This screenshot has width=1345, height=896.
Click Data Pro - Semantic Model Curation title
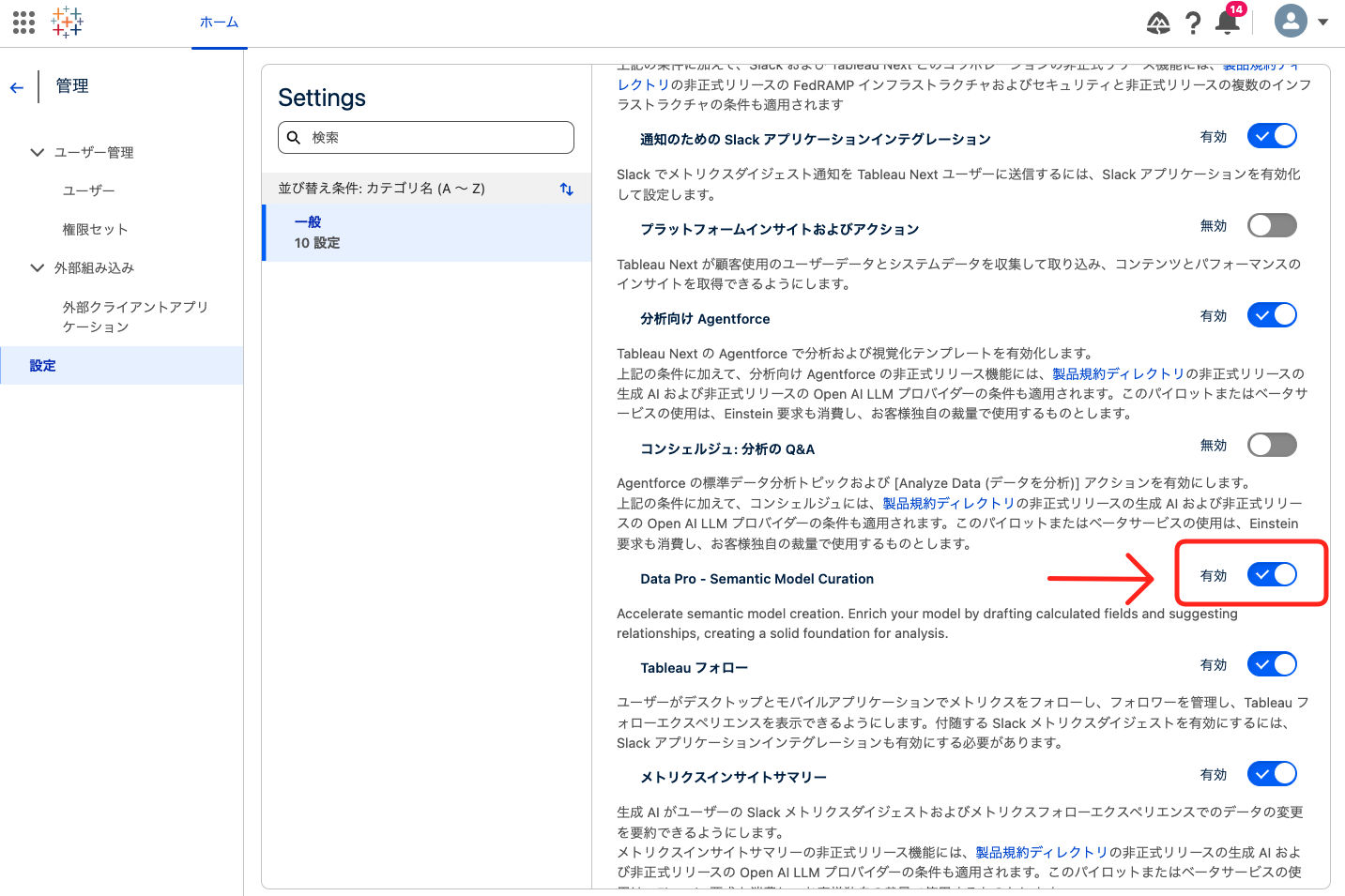(x=757, y=579)
